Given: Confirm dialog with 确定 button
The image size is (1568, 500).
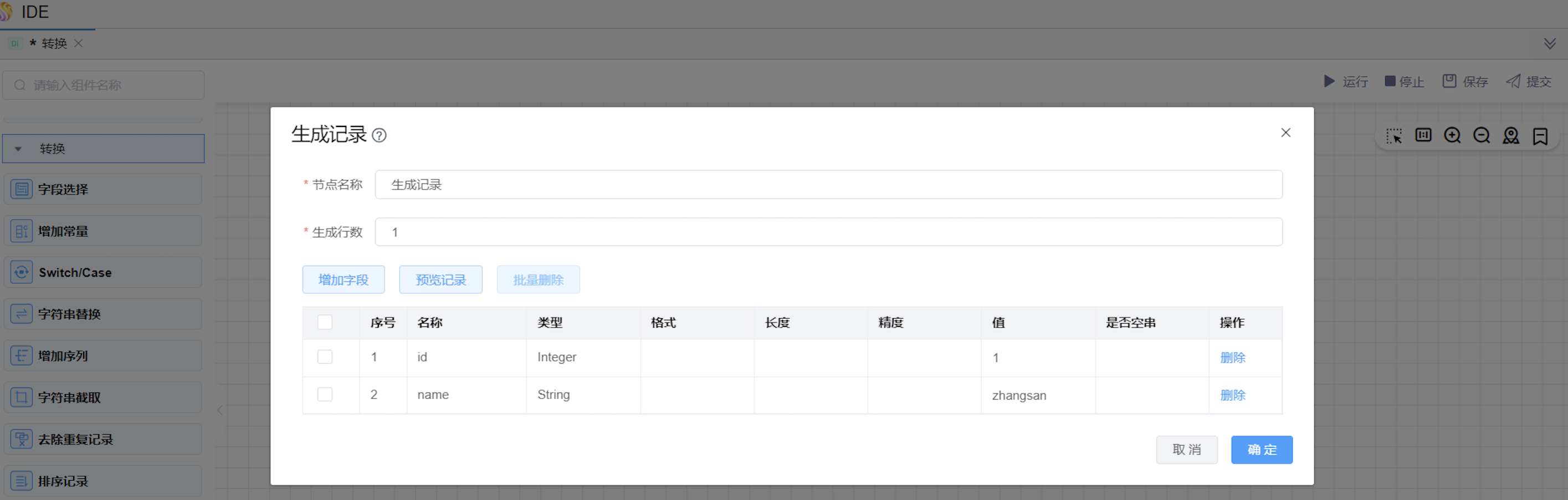Looking at the screenshot, I should (x=1261, y=450).
